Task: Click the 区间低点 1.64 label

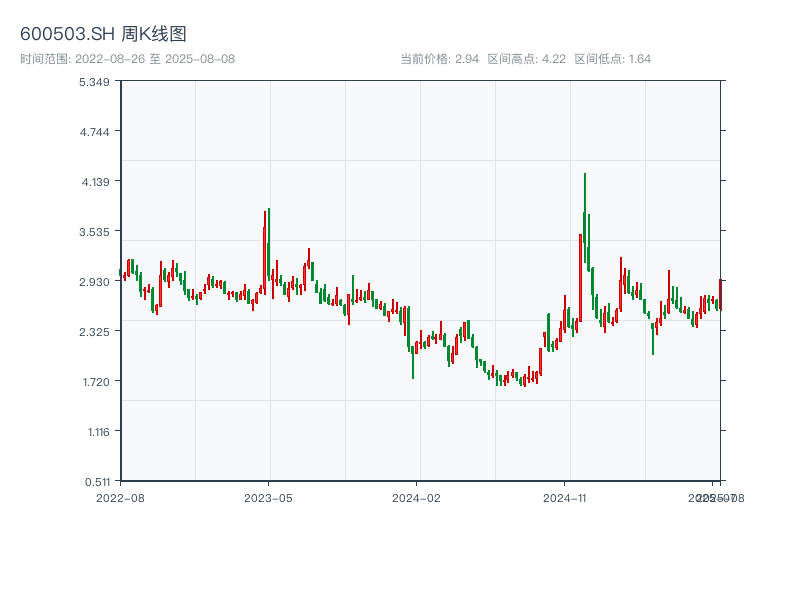Action: click(x=612, y=59)
